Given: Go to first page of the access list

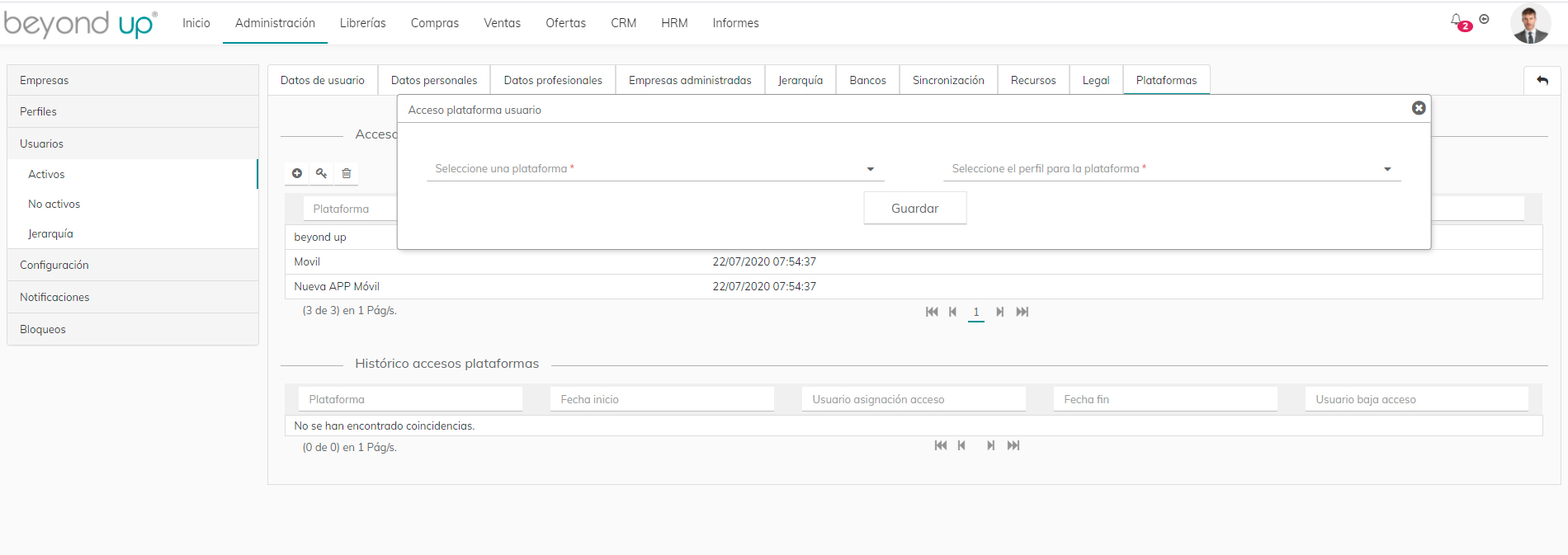Looking at the screenshot, I should (x=932, y=312).
